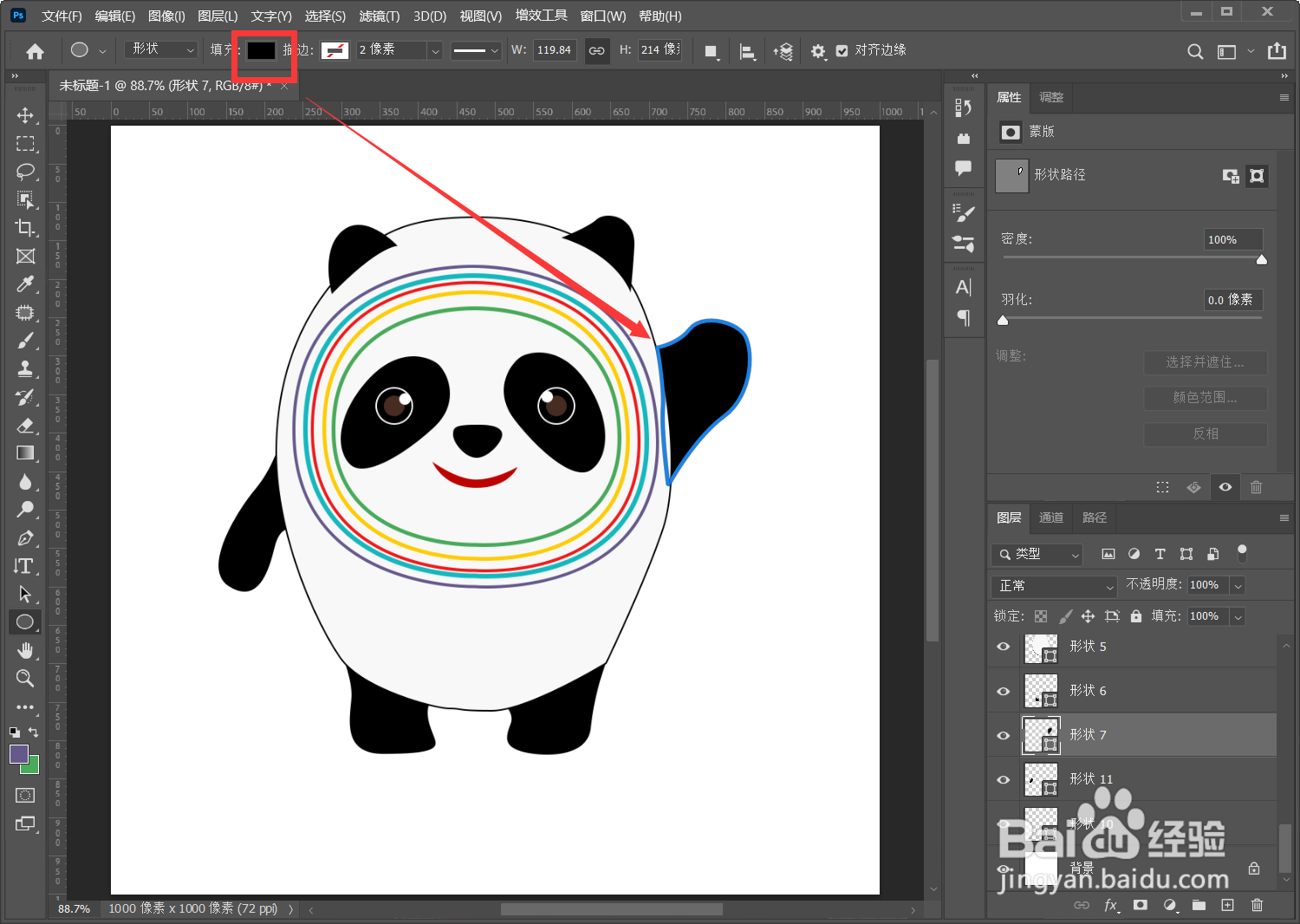Select the History Brush tool
1300x924 pixels.
[x=25, y=397]
